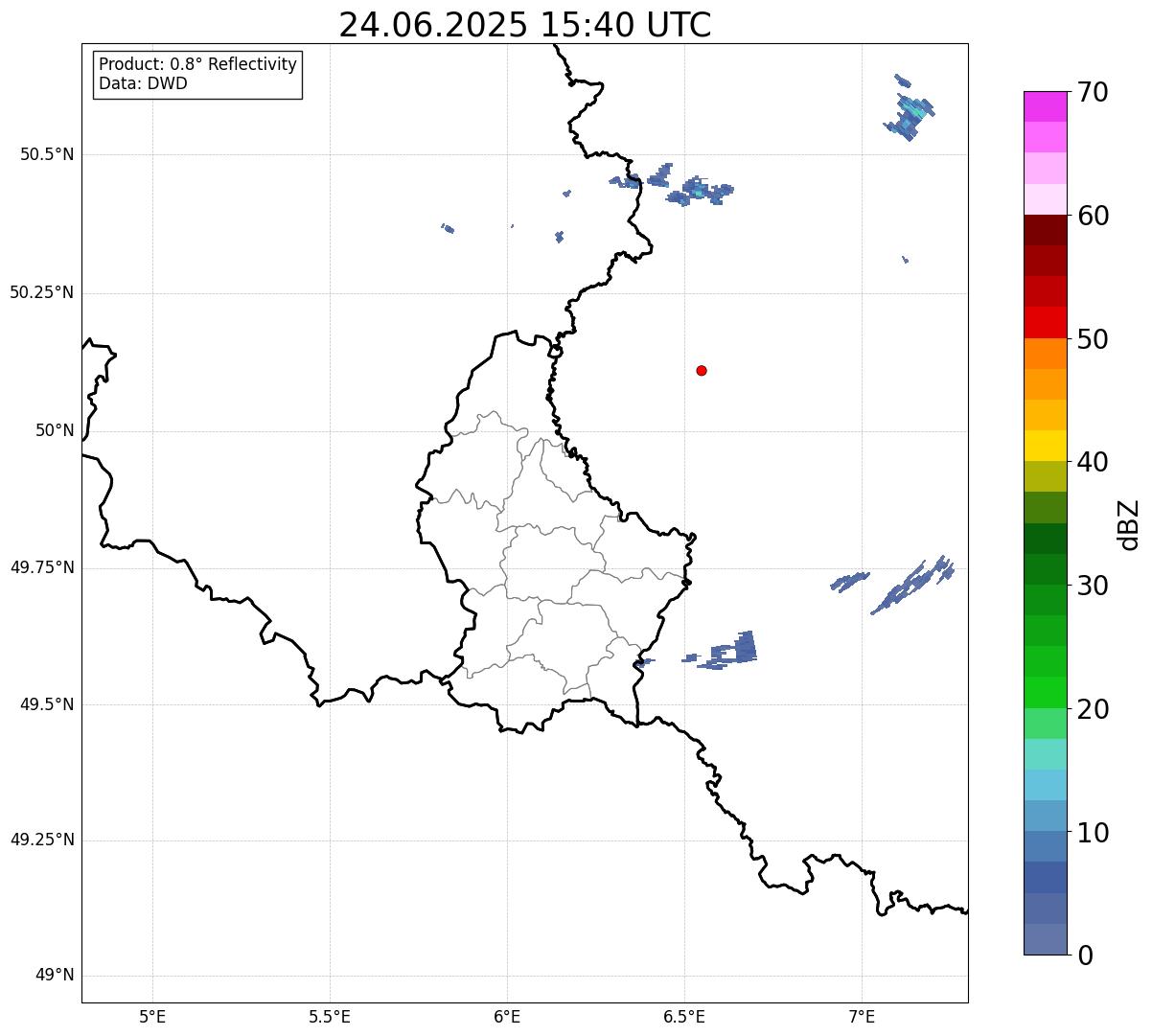The image size is (1152, 1036).
Task: Click the 50.5°N latitude label
Action: (x=47, y=154)
